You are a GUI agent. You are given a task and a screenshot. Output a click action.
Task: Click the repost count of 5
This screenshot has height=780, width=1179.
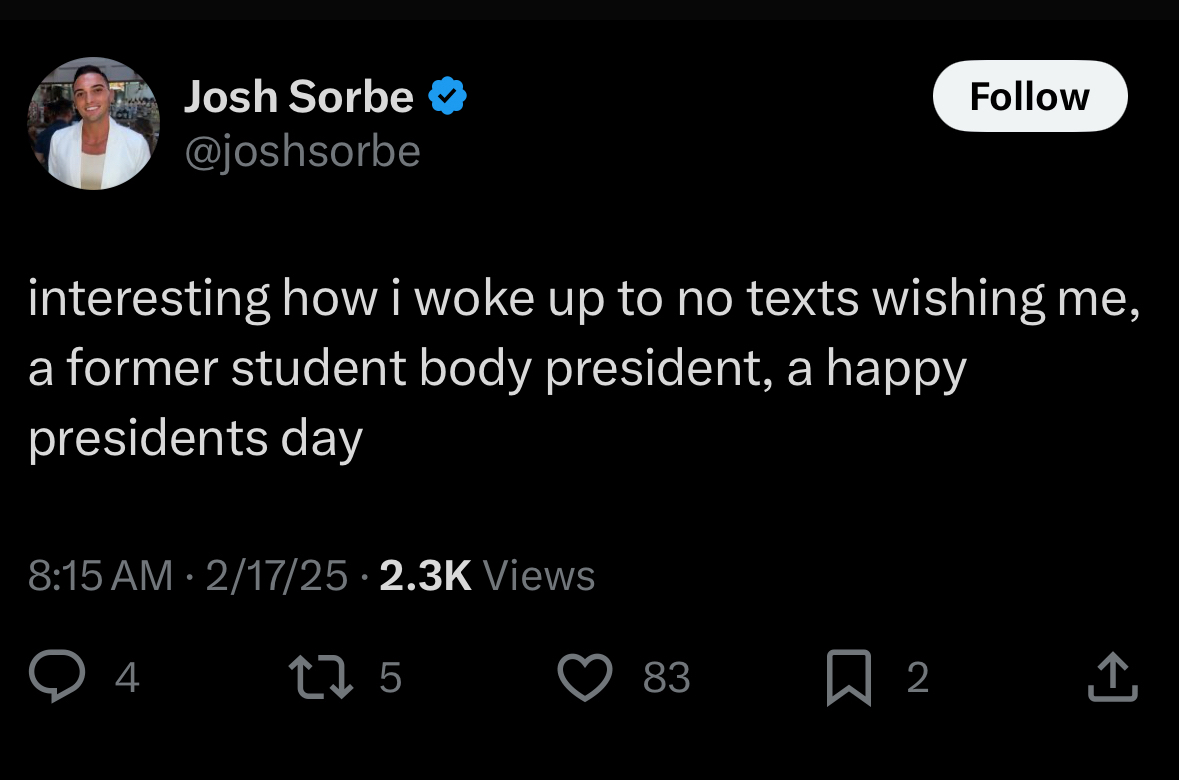pyautogui.click(x=391, y=678)
